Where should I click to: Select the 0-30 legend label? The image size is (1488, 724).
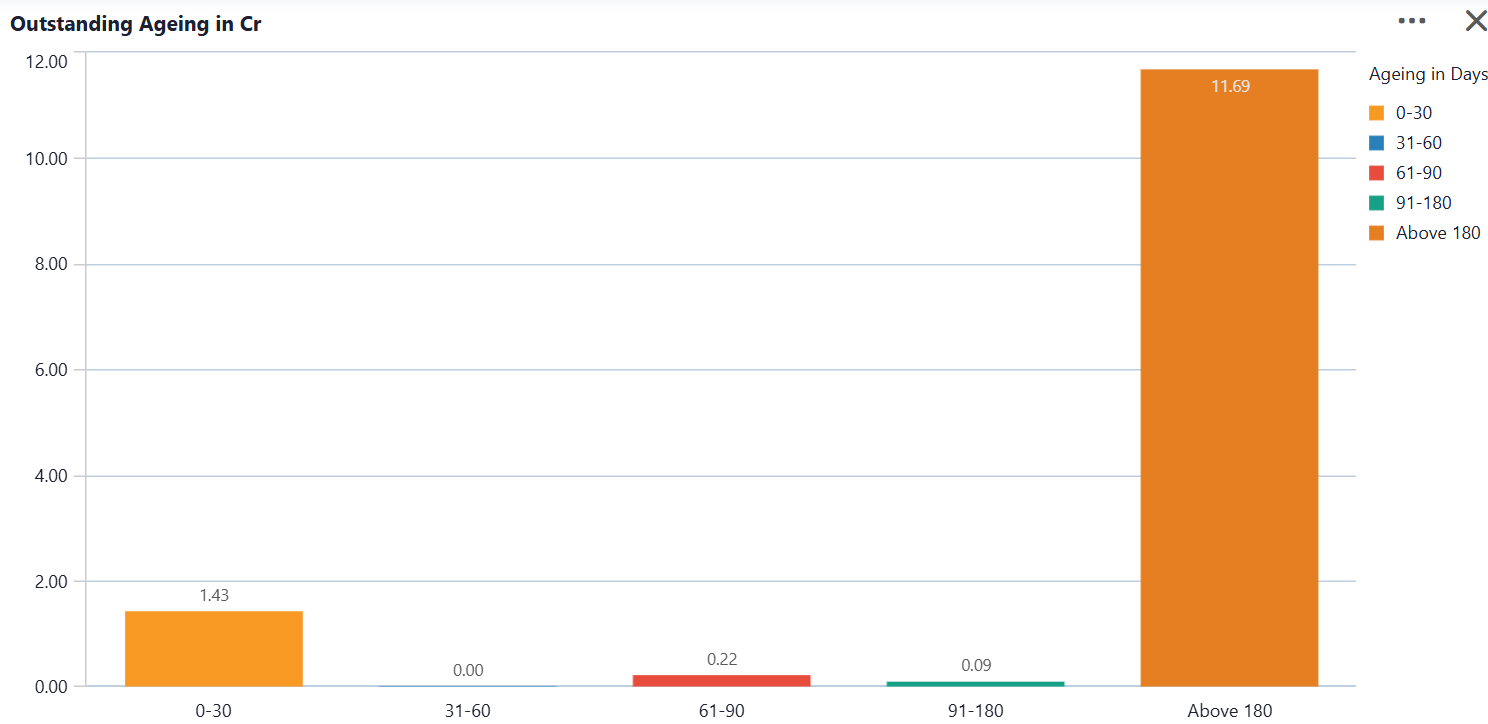(1414, 113)
